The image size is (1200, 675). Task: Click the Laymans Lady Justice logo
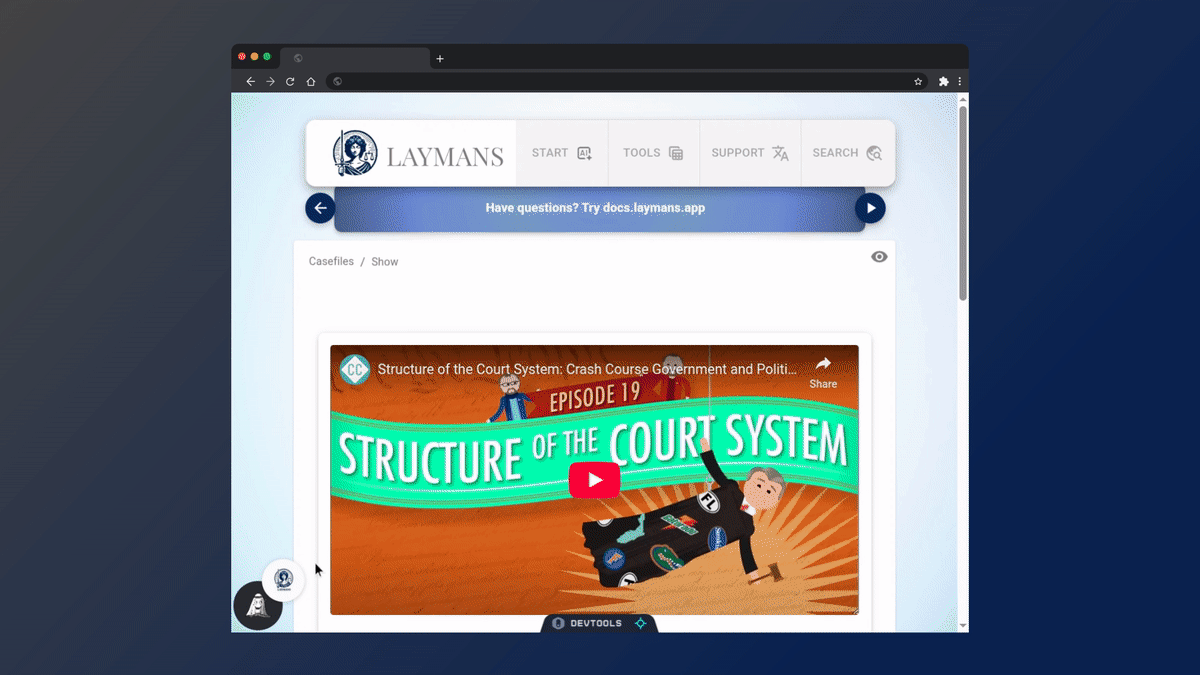[x=355, y=154]
